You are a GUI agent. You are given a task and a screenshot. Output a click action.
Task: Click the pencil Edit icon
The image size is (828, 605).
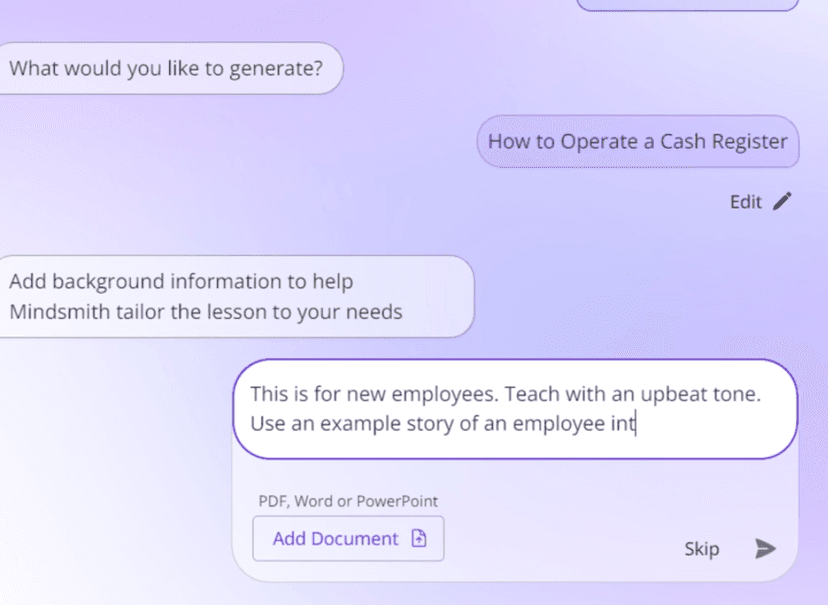[782, 201]
